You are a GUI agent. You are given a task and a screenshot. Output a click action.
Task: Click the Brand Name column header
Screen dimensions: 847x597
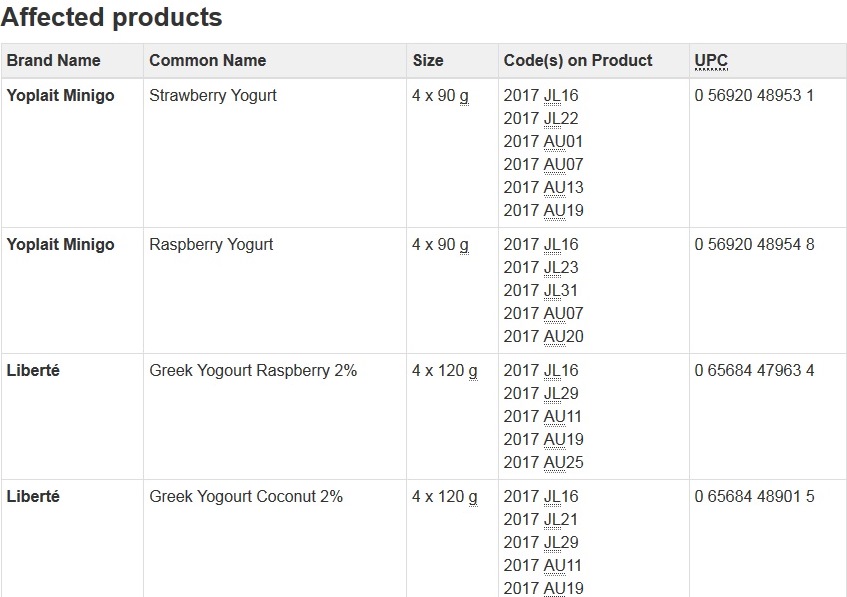point(54,61)
